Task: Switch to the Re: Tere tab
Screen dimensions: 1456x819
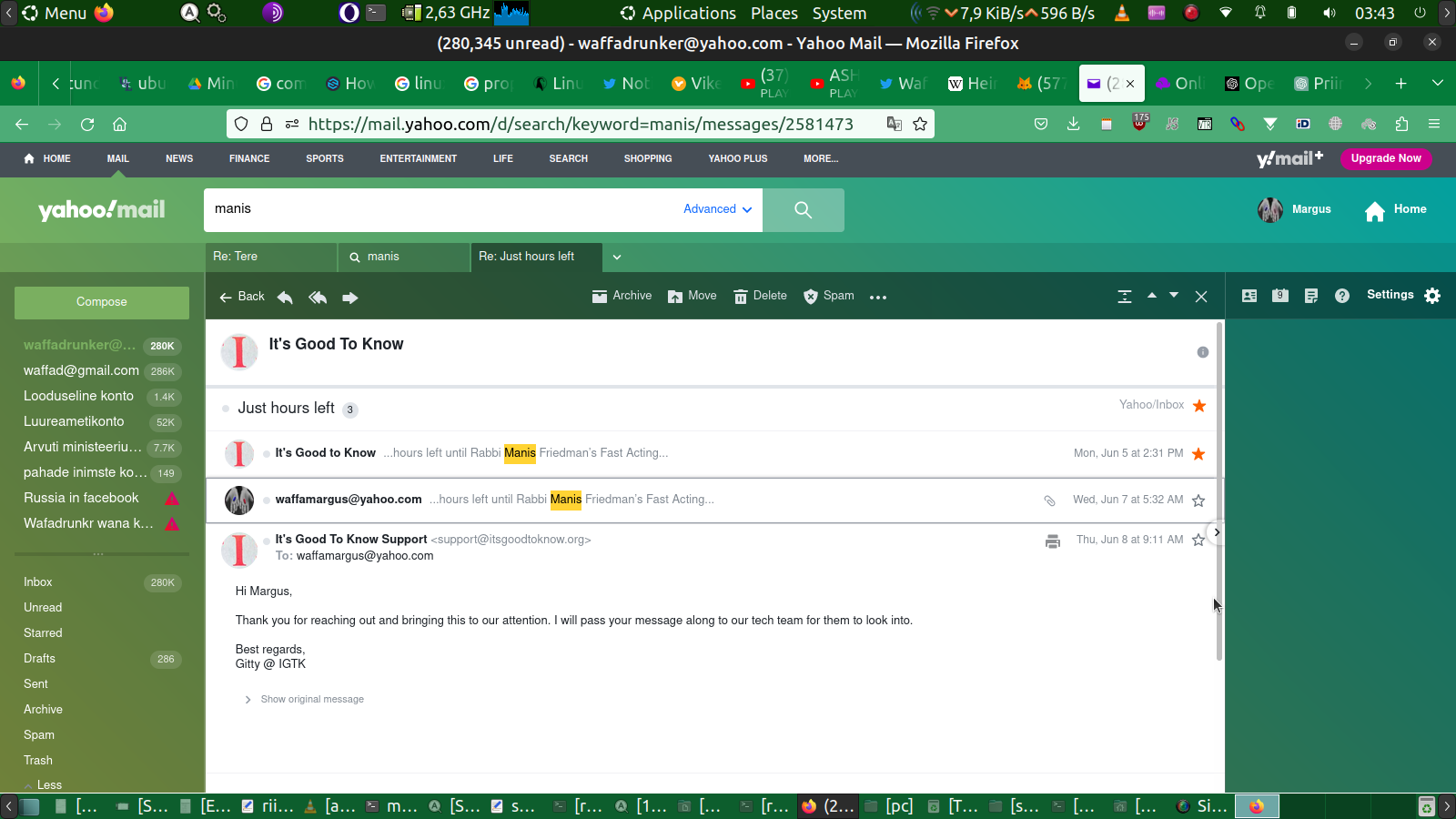Action: click(271, 258)
